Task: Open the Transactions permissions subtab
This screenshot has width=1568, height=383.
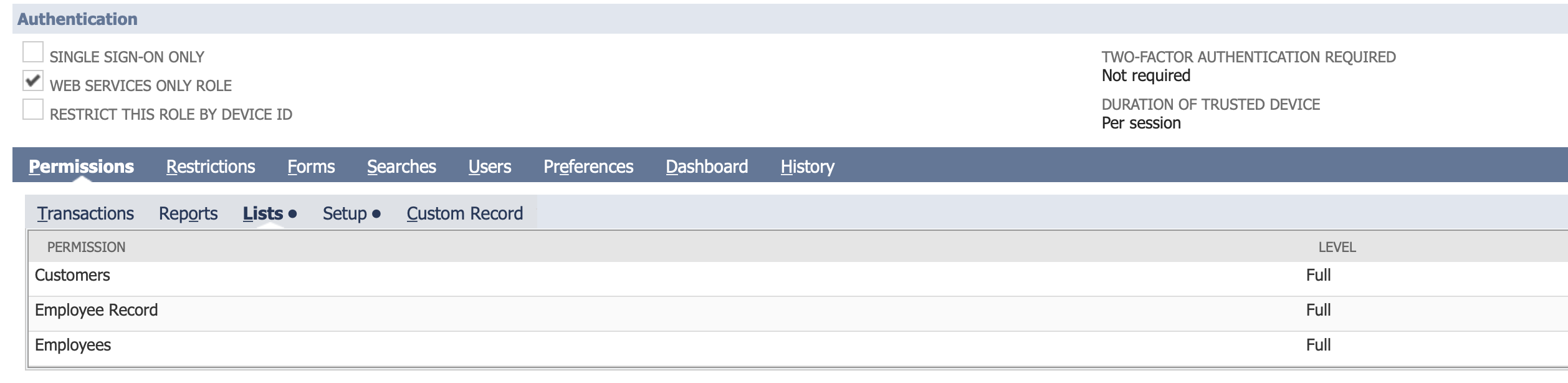Action: (85, 213)
